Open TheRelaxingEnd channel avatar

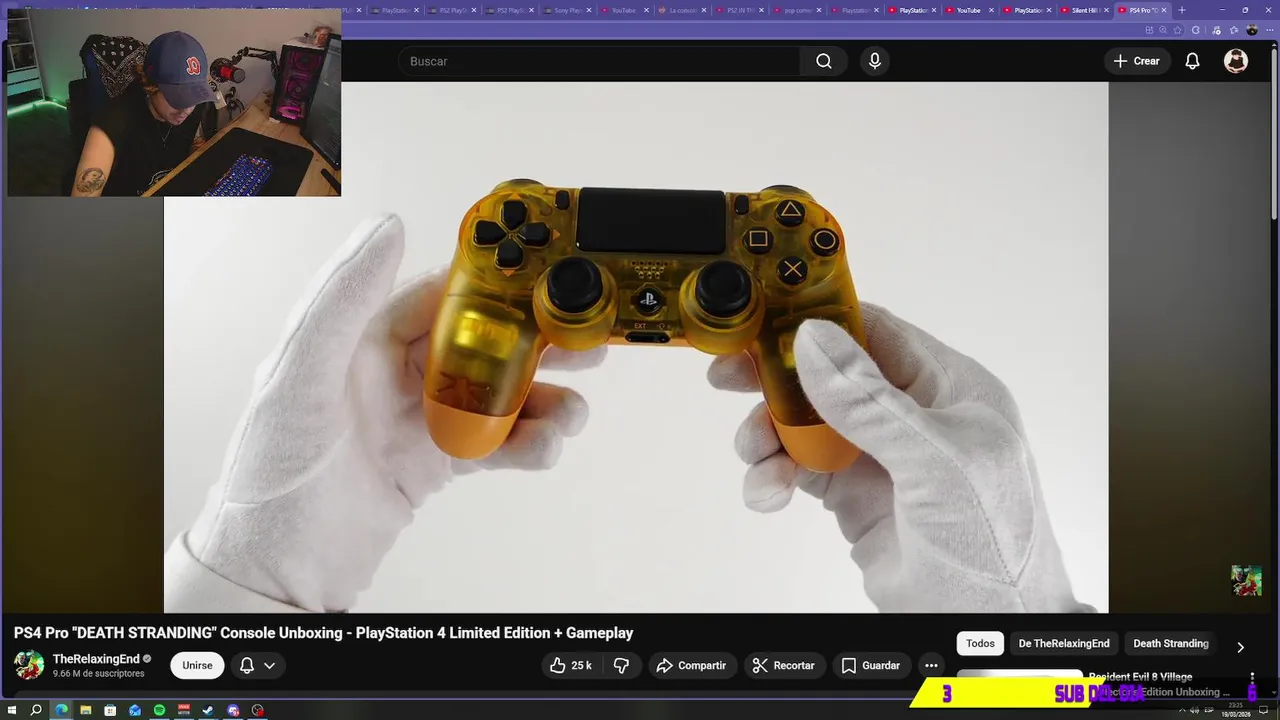29,665
